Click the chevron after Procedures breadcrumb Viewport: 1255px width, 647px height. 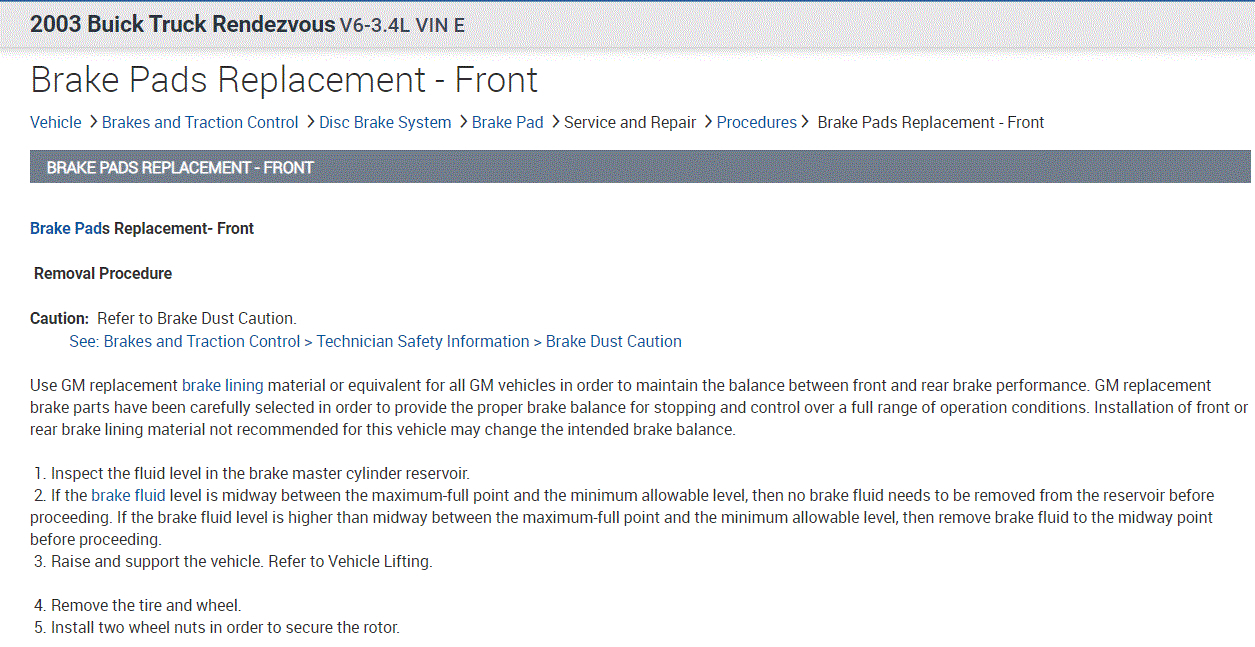804,122
